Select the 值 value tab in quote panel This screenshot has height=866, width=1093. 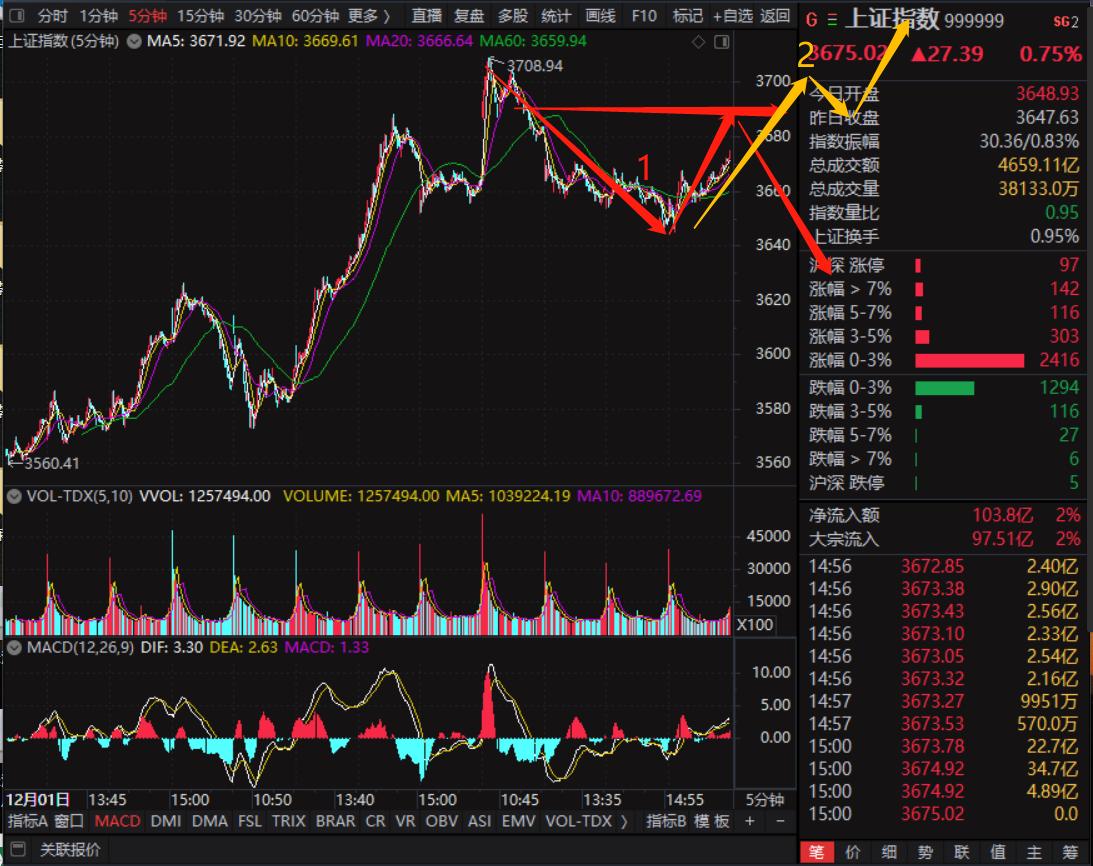coord(998,852)
